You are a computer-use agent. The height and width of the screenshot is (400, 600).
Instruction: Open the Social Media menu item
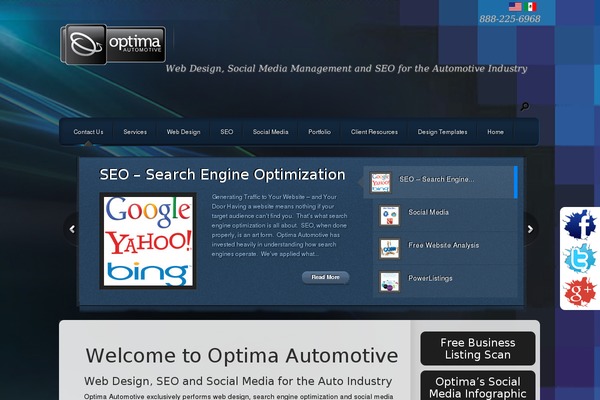point(271,132)
